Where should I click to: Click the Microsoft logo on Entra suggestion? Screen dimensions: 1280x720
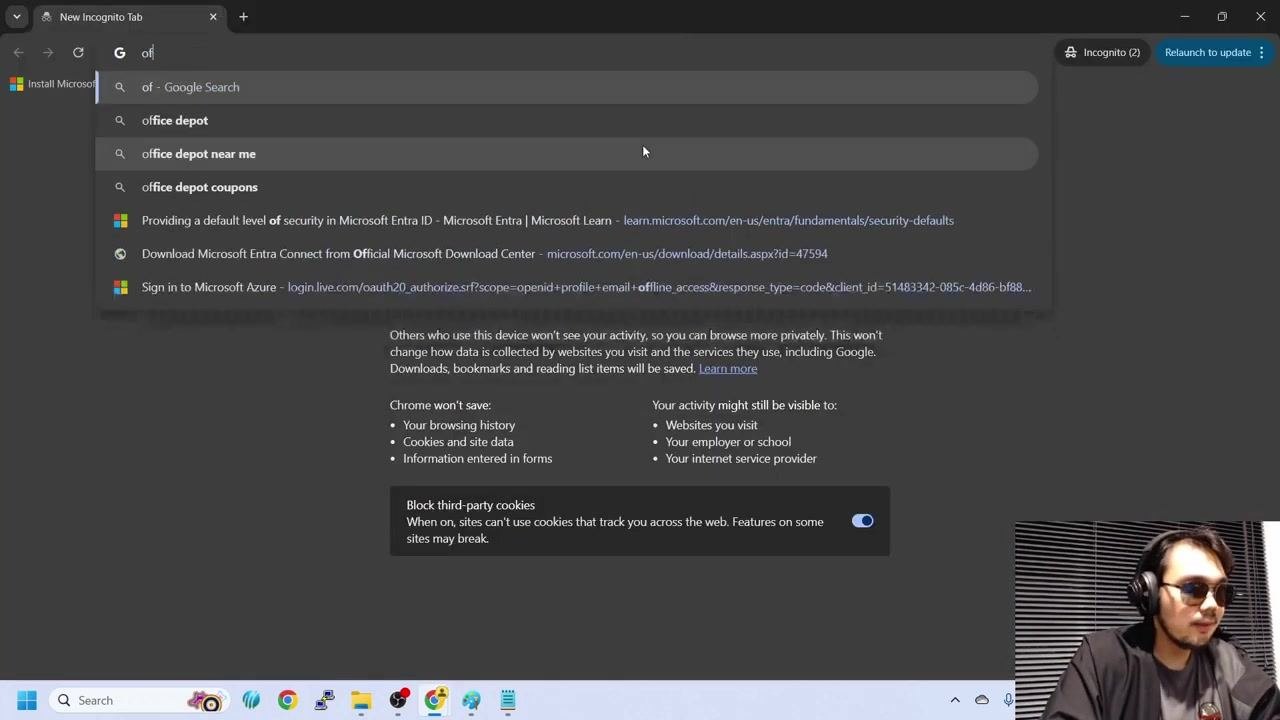(120, 220)
